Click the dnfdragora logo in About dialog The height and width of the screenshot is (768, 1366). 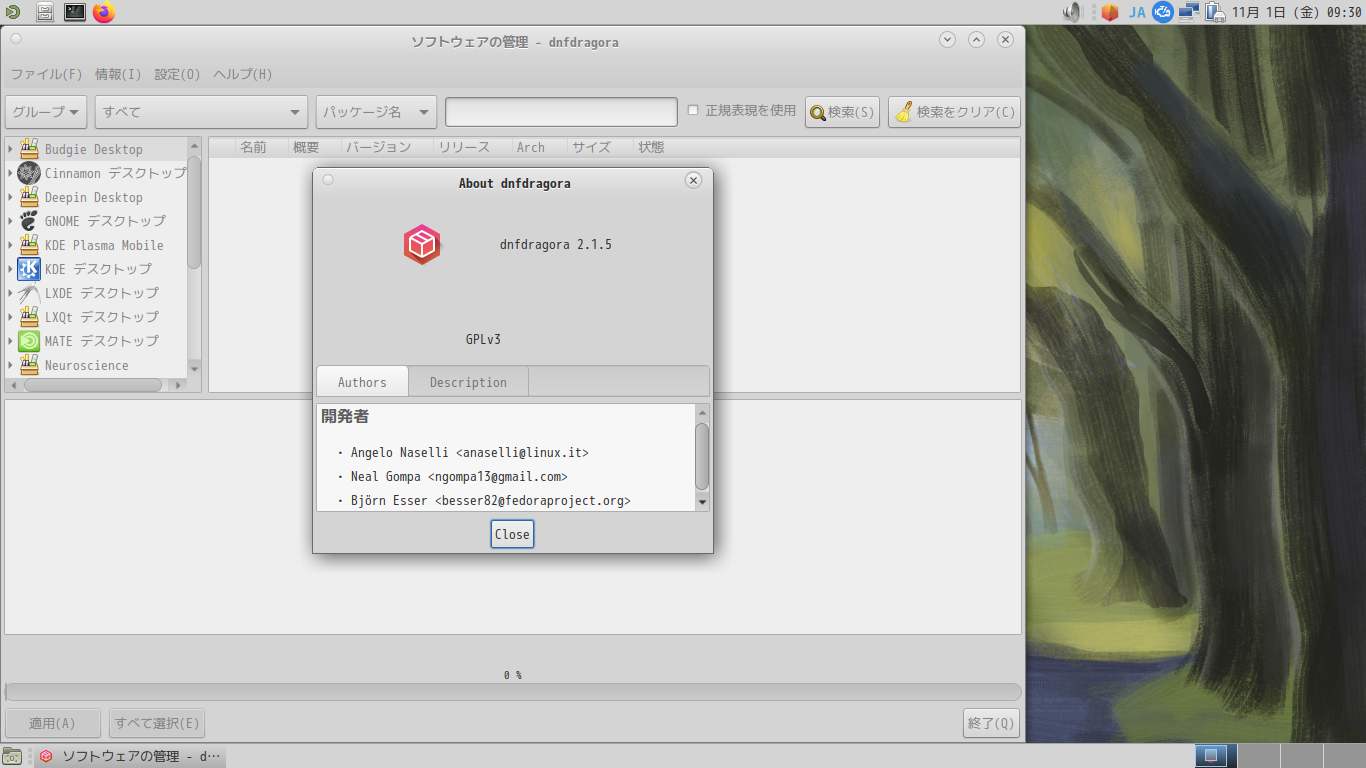[x=421, y=244]
